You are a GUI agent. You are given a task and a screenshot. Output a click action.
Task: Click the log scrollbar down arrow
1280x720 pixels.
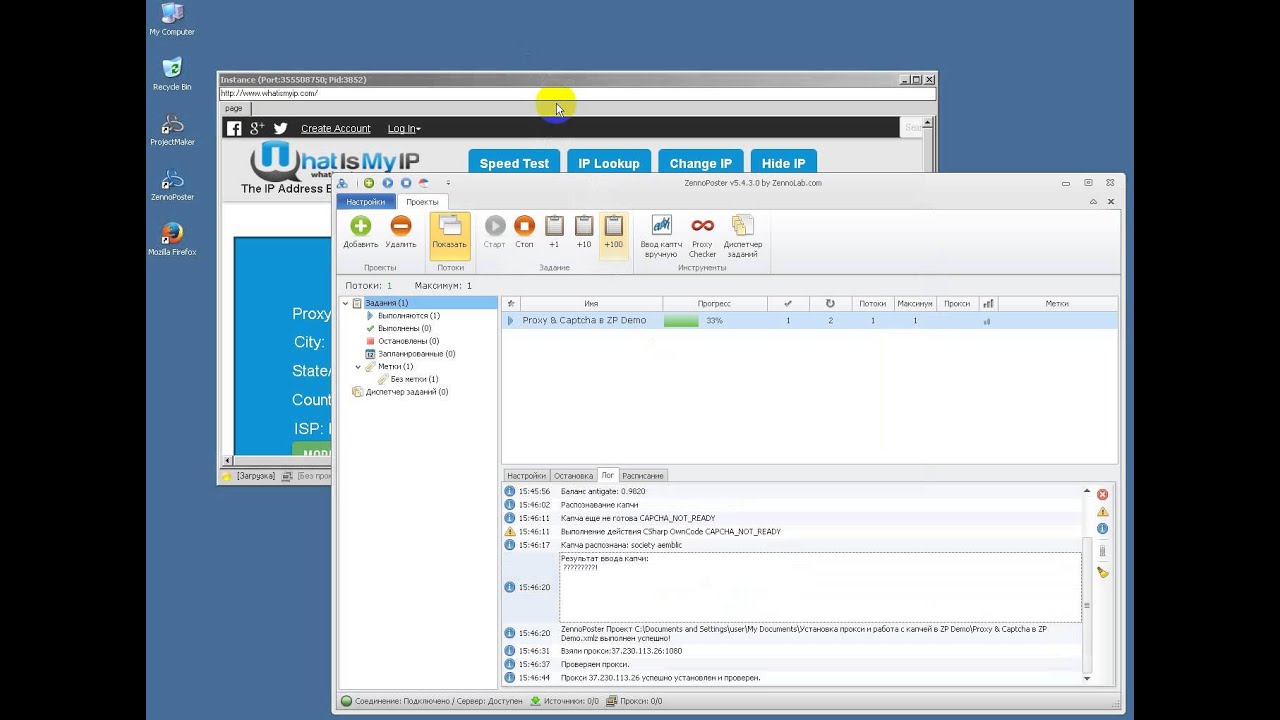click(x=1087, y=678)
